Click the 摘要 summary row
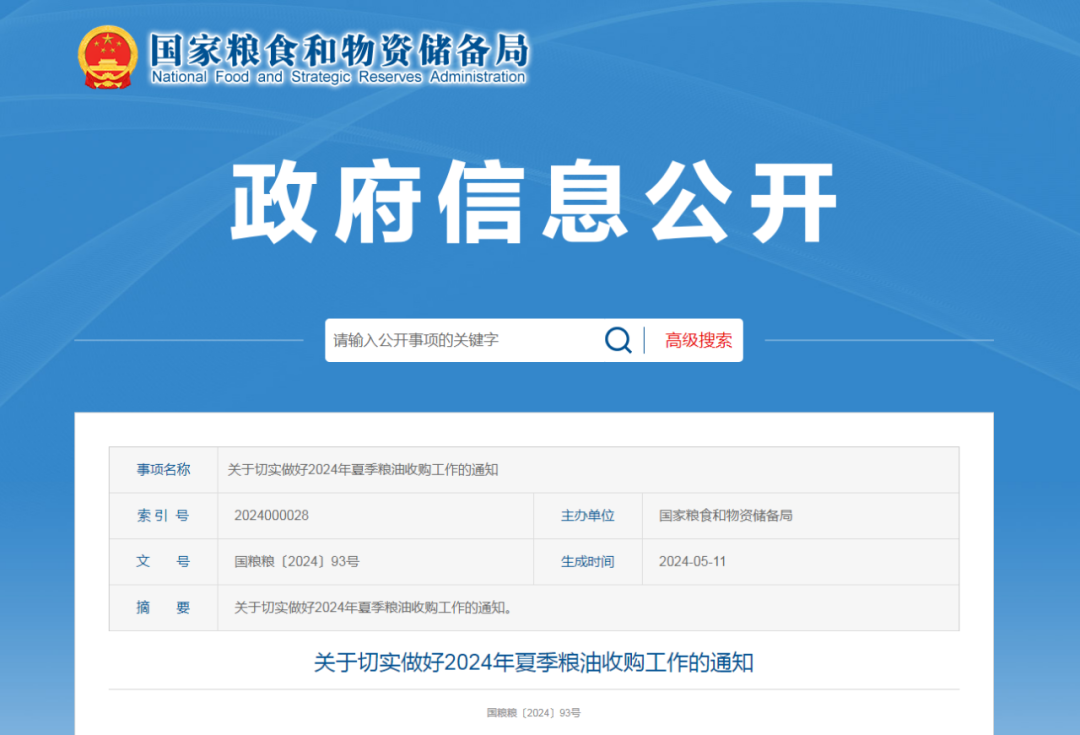Screen dimensions: 1080x735 tap(164, 607)
